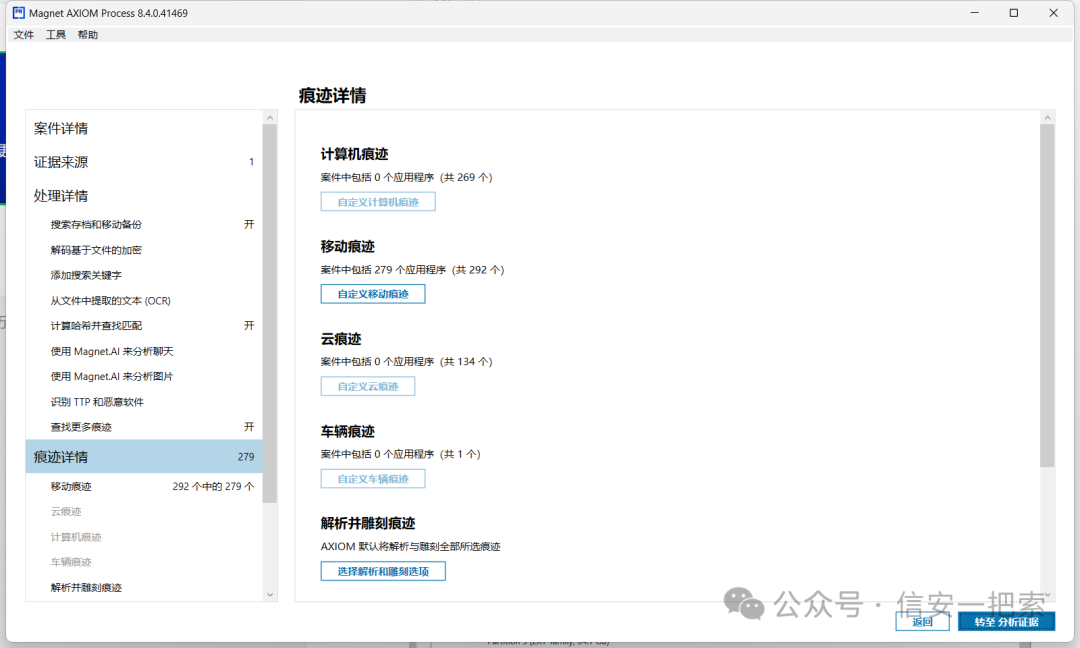The image size is (1080, 648).
Task: Open 从文件中提取的文本 (OCR) option
Action: click(x=144, y=301)
